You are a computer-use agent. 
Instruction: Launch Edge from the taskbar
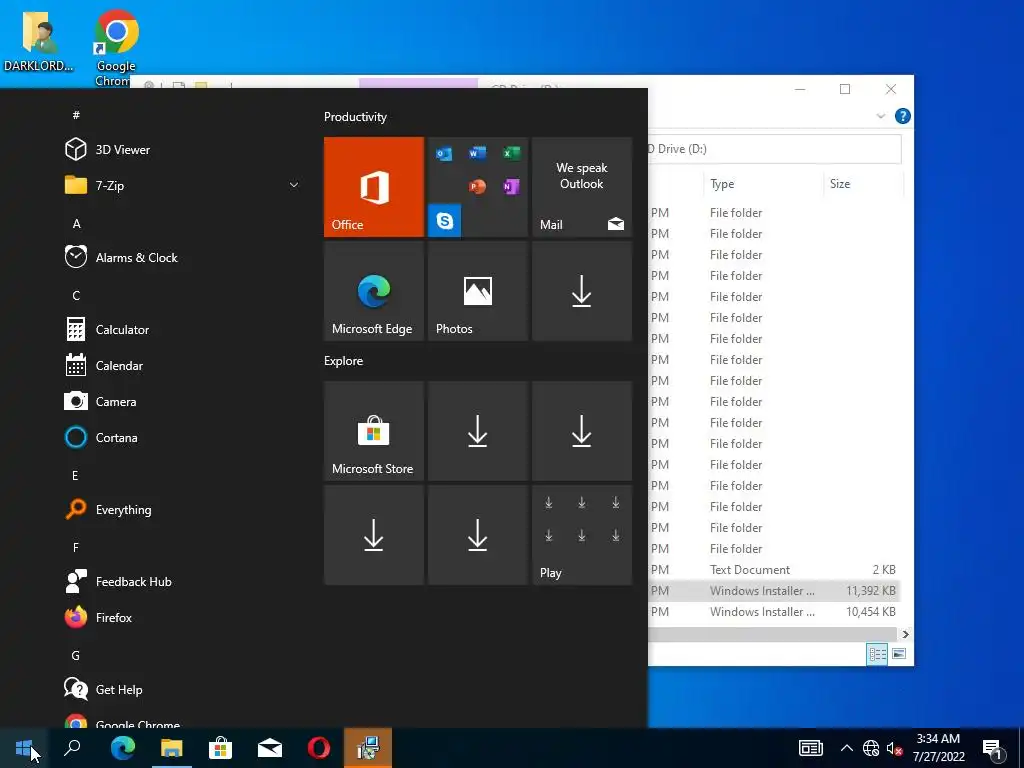122,748
